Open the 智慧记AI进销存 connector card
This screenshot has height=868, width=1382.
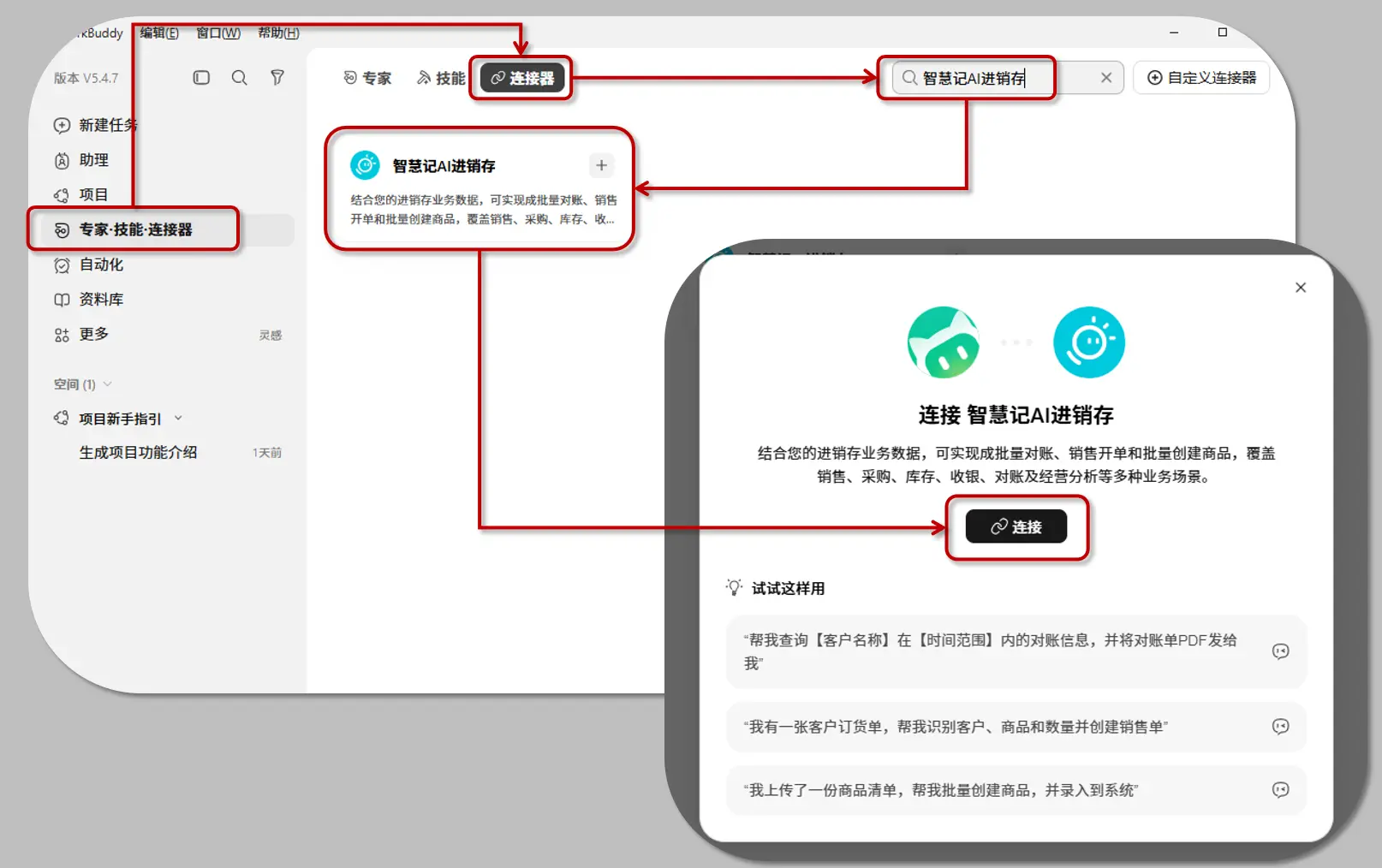click(x=480, y=189)
